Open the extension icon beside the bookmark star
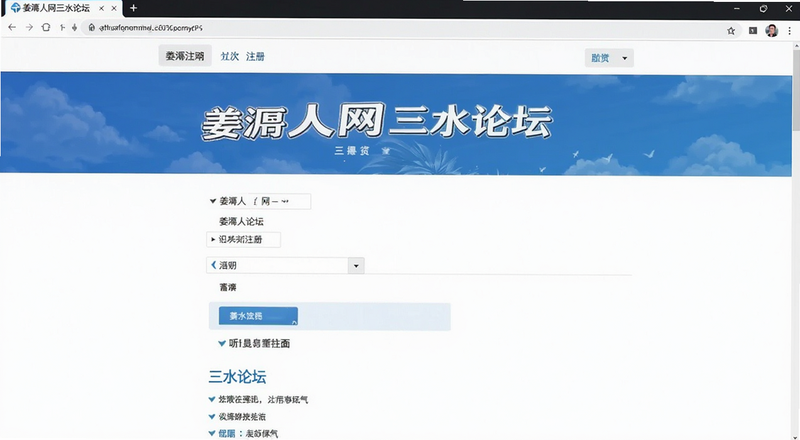 pos(753,31)
